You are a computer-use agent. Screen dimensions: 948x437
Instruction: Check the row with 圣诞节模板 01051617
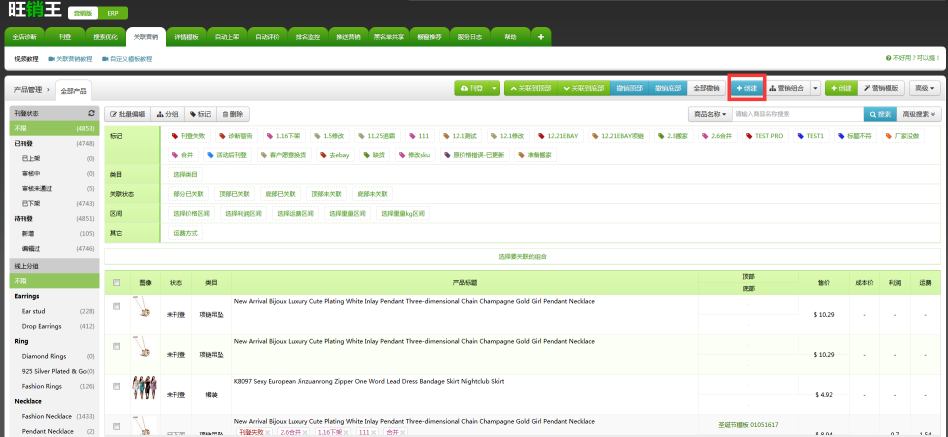point(117,426)
